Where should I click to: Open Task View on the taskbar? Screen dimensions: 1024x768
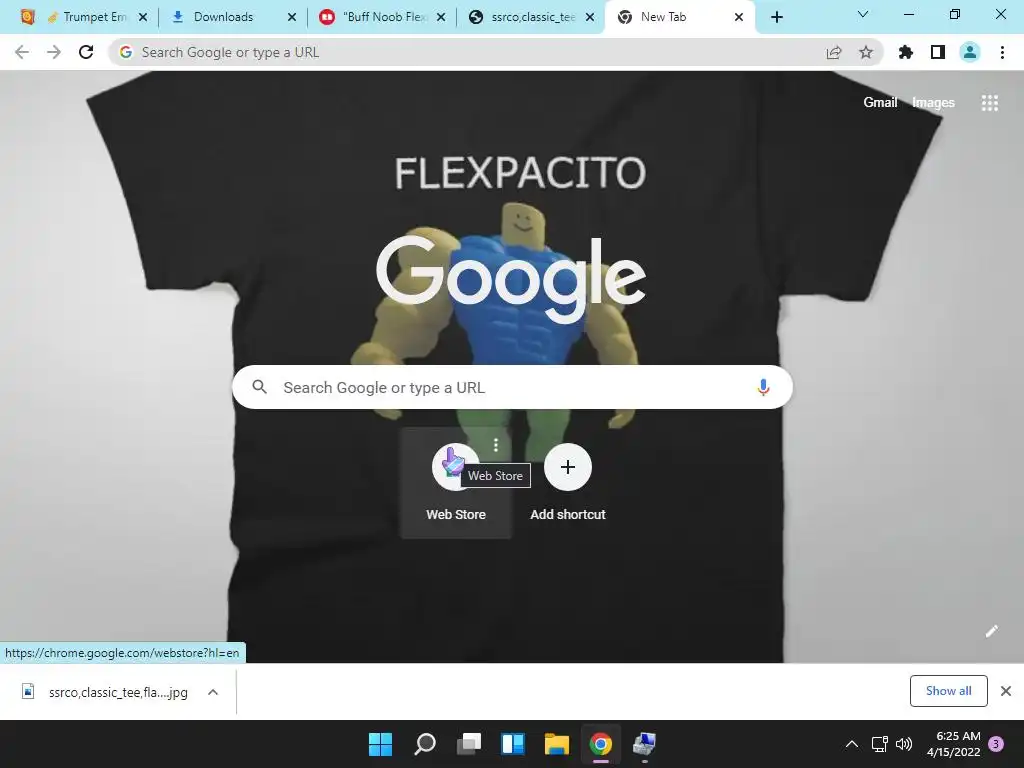click(469, 744)
